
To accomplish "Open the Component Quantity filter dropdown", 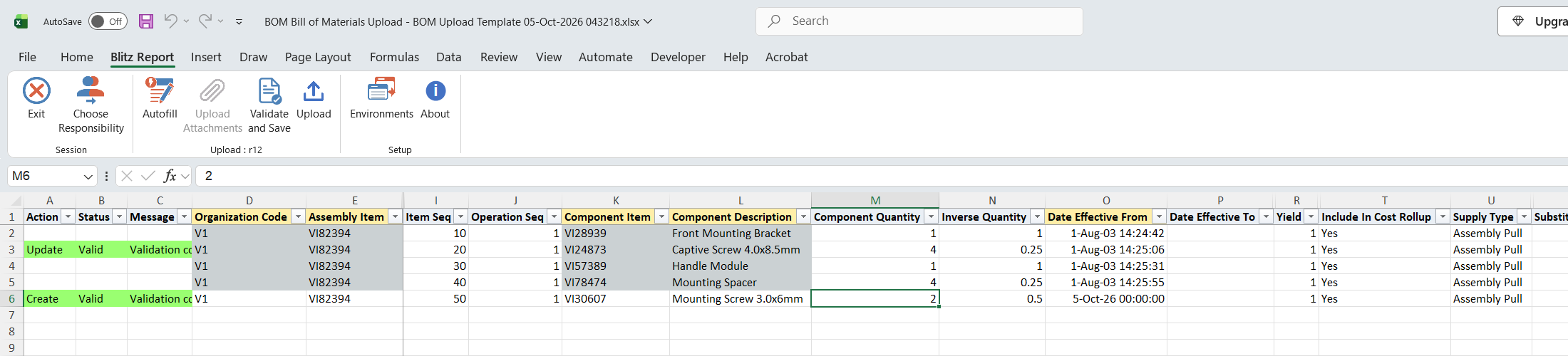I will click(x=931, y=216).
